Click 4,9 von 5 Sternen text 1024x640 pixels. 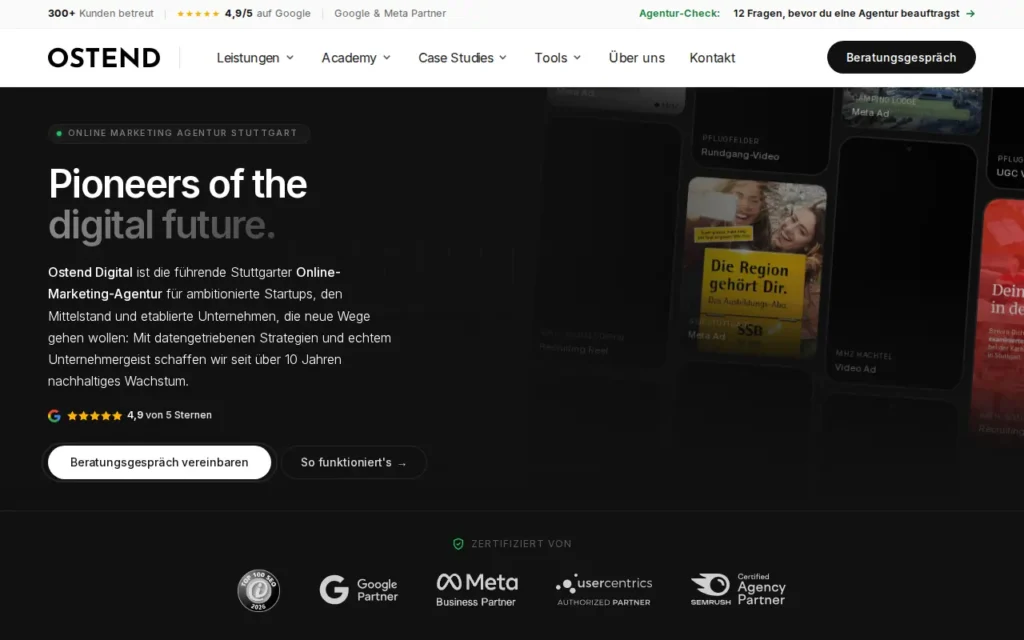(x=169, y=415)
